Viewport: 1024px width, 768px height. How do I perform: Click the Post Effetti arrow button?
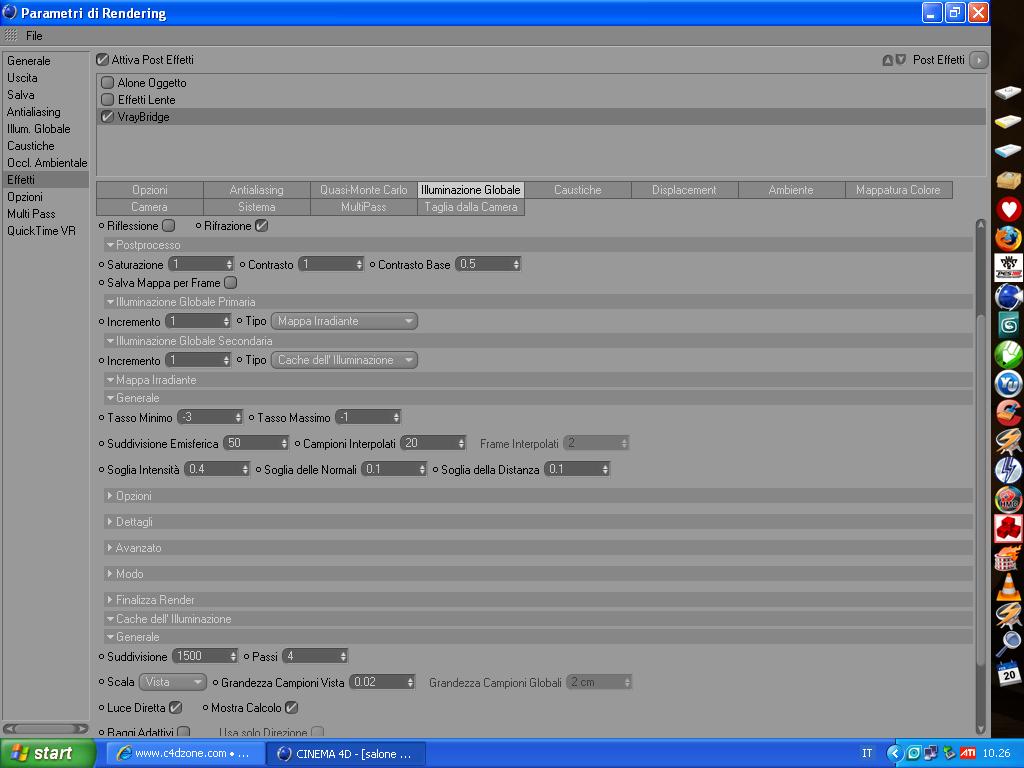978,60
